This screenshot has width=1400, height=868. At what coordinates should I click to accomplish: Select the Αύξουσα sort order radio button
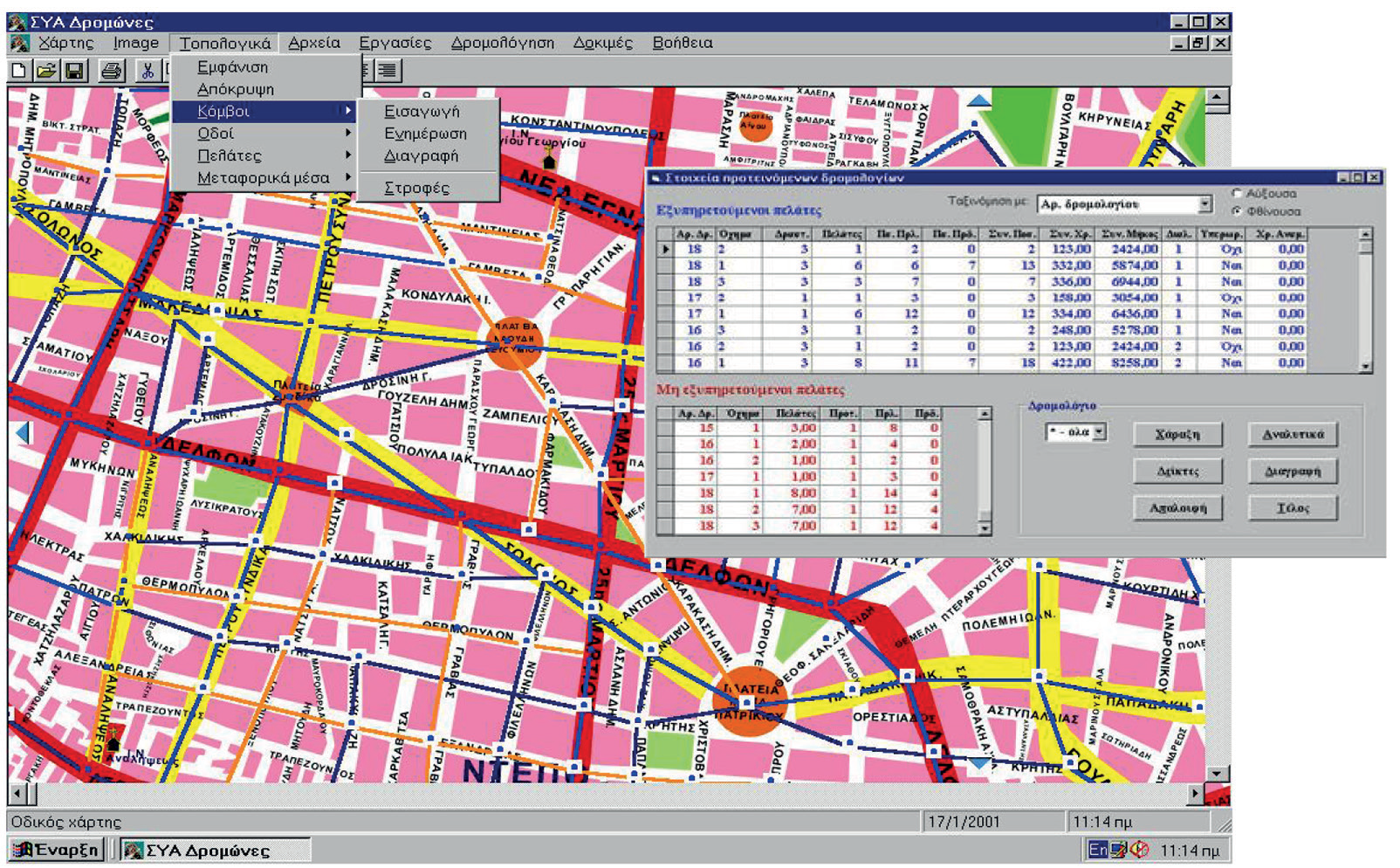coord(1236,193)
